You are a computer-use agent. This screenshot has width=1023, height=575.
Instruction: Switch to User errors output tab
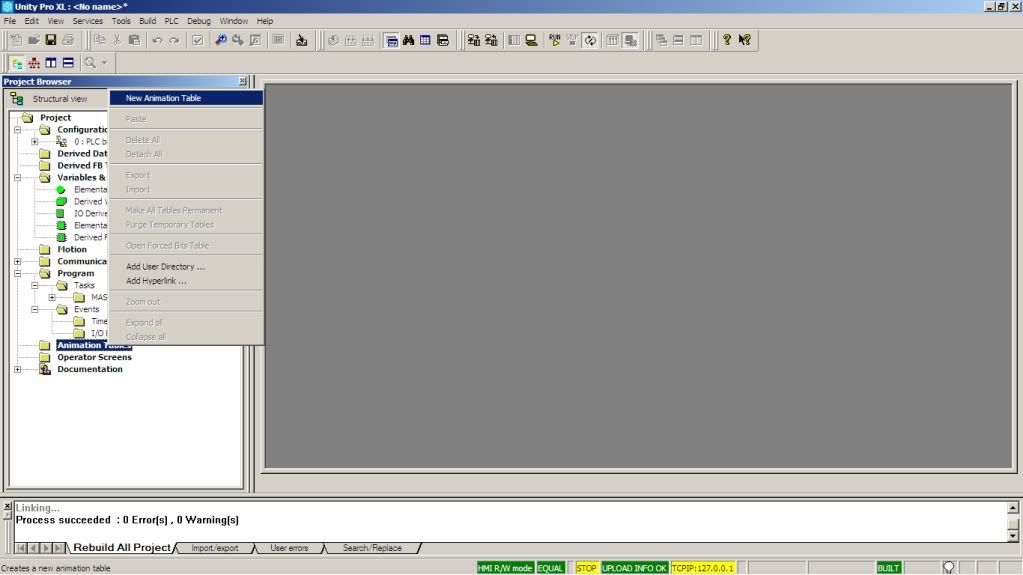(x=289, y=548)
